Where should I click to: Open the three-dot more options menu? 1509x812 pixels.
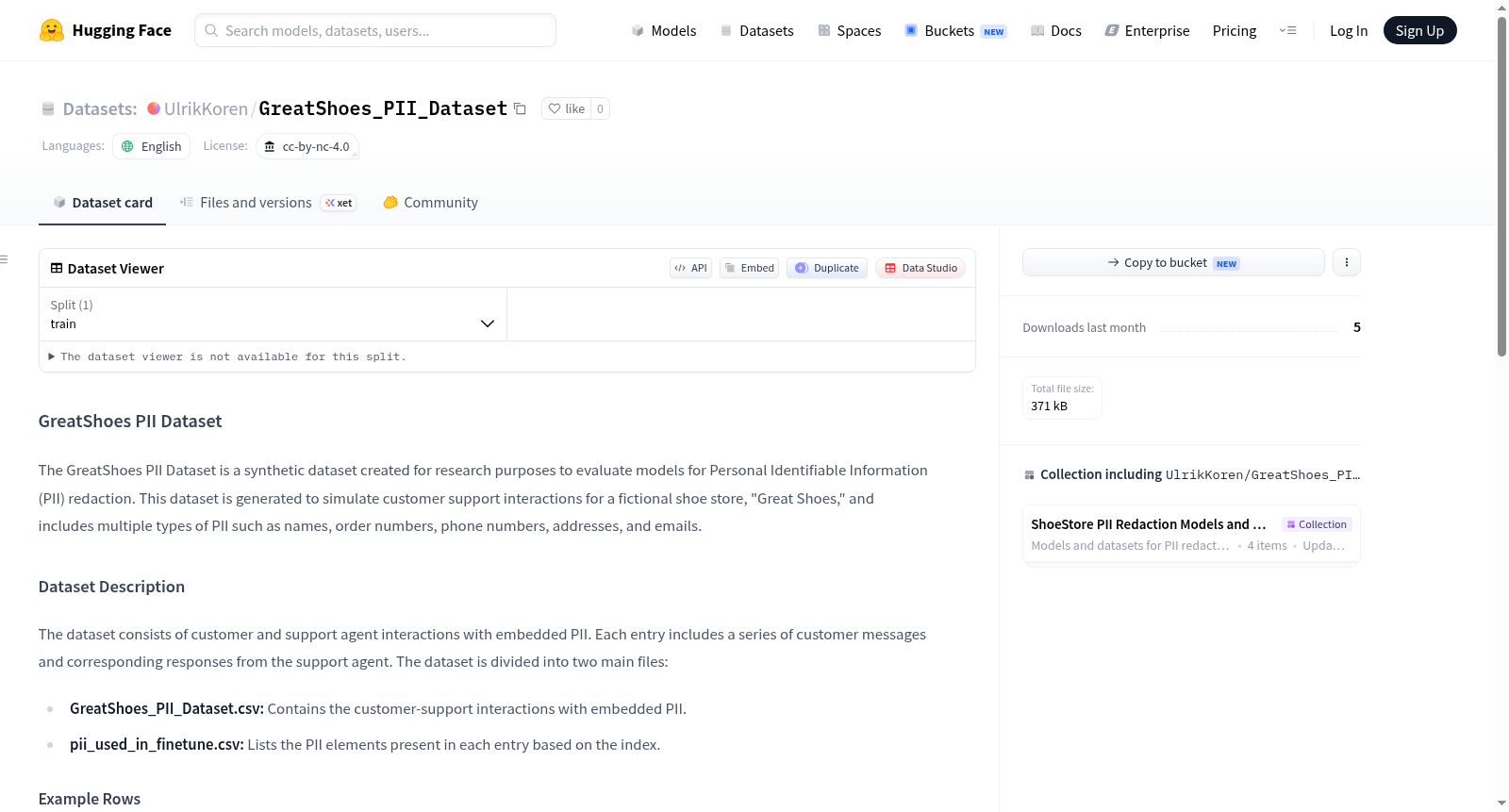click(1347, 262)
